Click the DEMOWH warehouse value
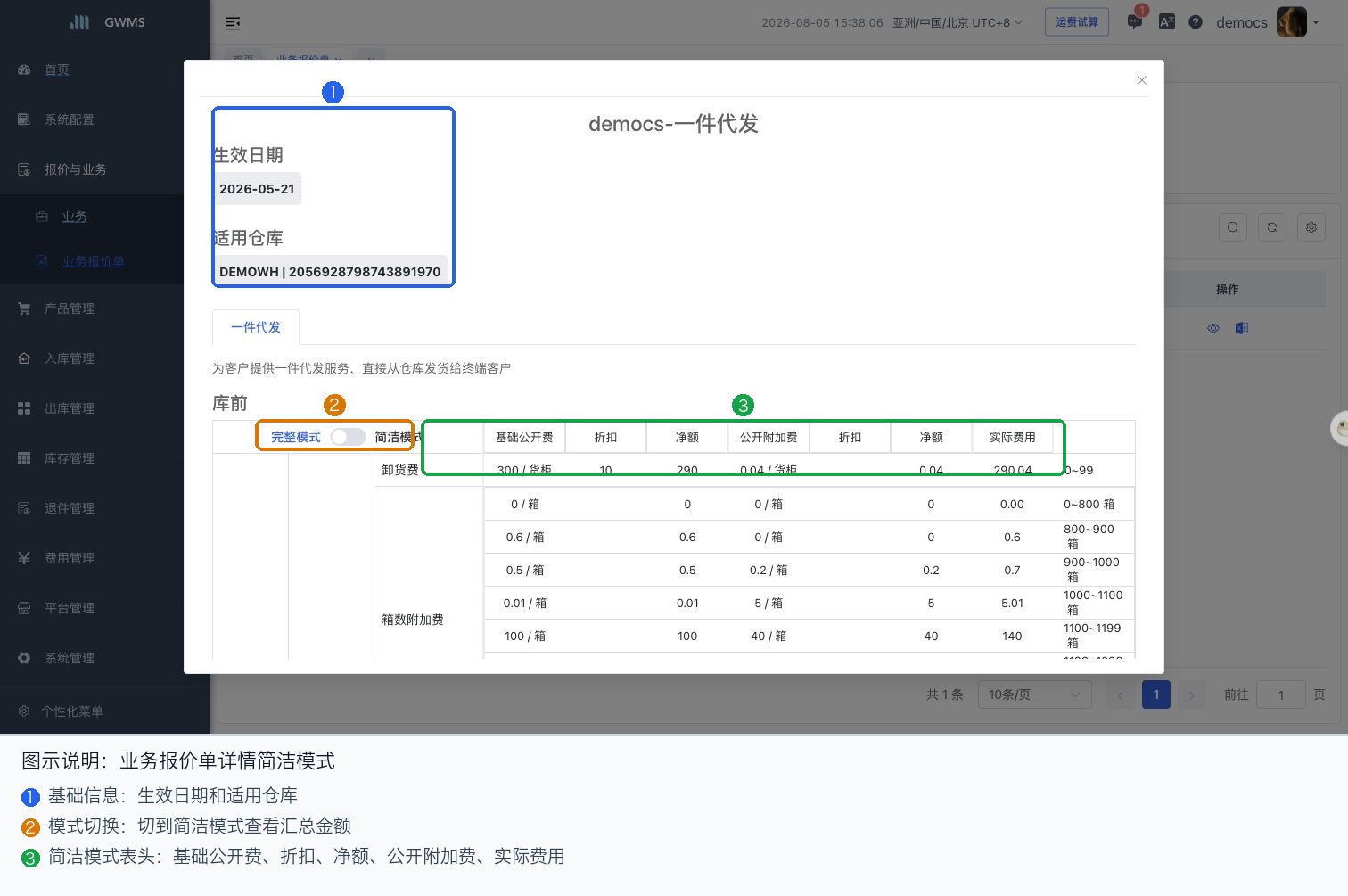Image resolution: width=1348 pixels, height=896 pixels. point(330,272)
